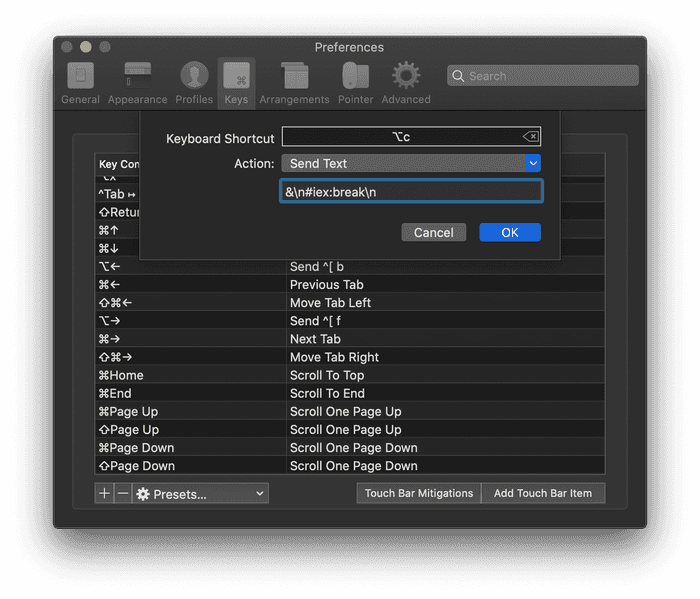Viewport: 700px width, 599px height.
Task: Click the Touch Bar Mitigations button
Action: tap(419, 493)
